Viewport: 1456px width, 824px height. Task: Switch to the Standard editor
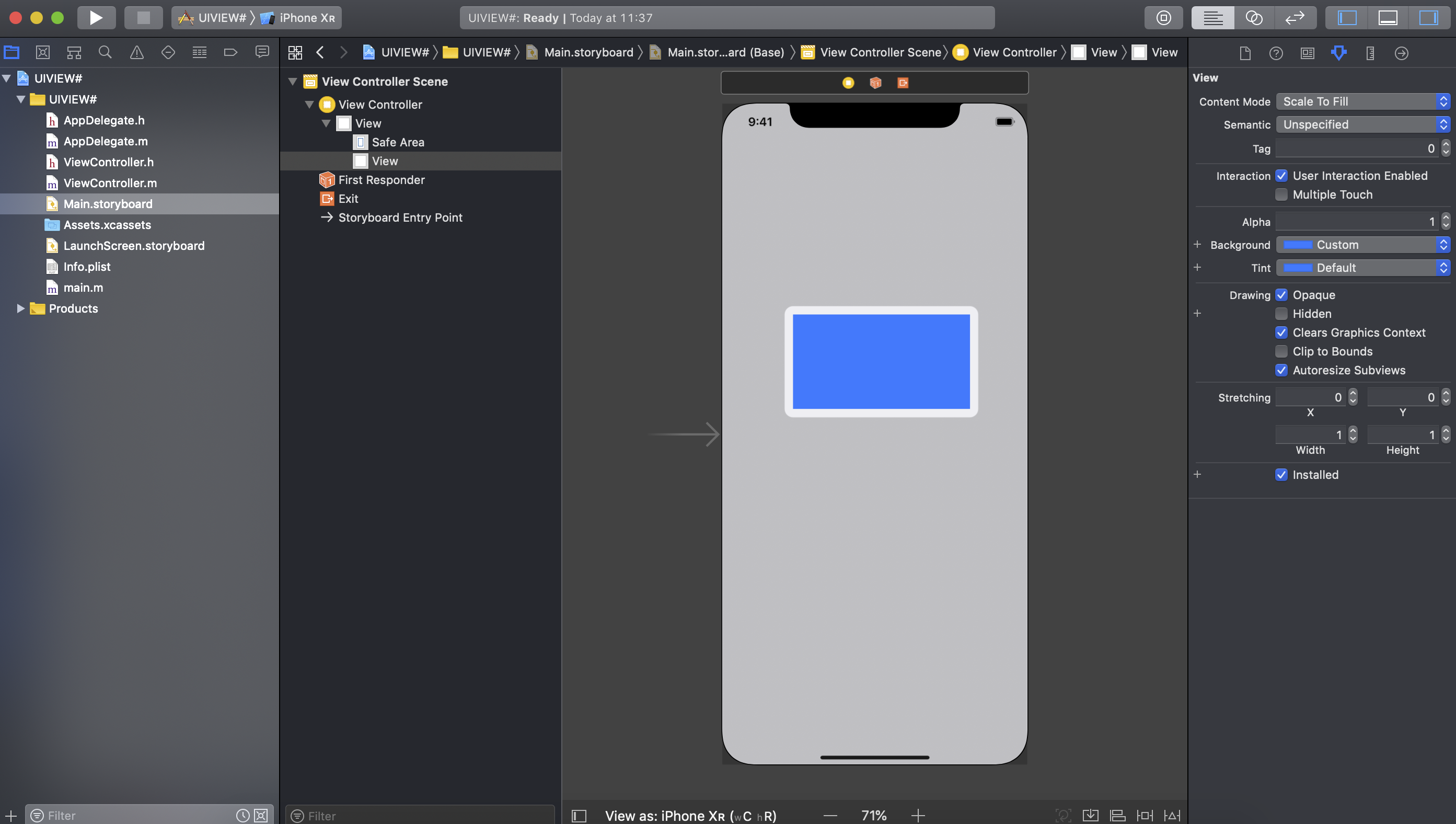1213,18
